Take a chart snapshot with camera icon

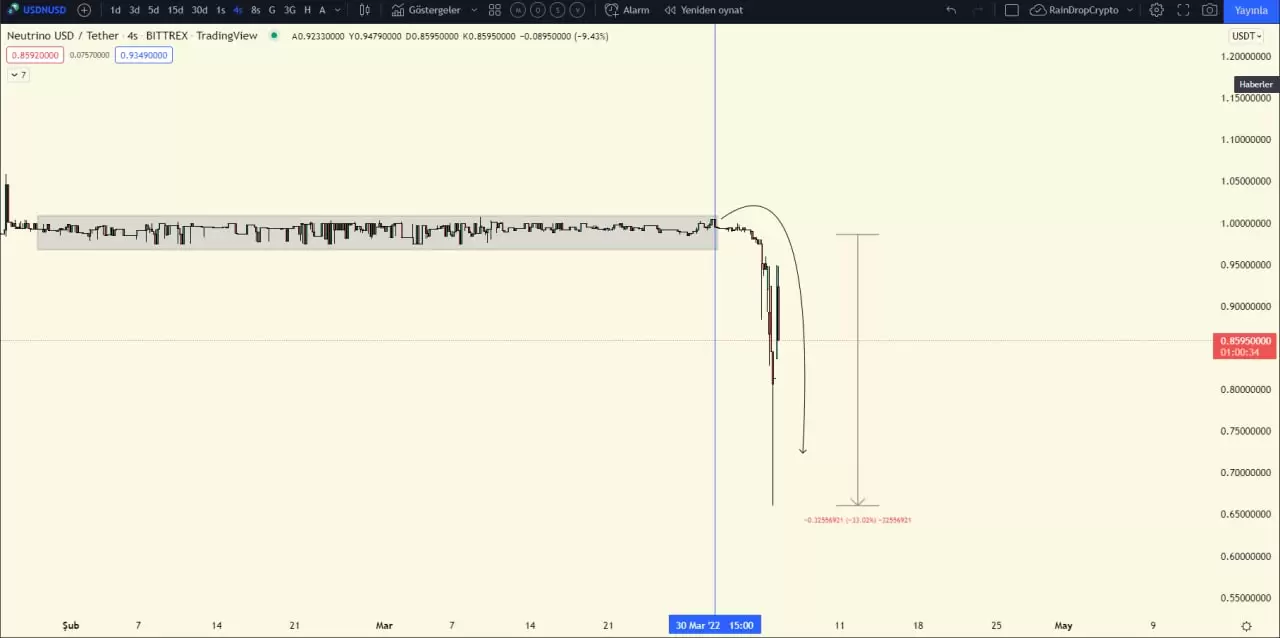1210,10
